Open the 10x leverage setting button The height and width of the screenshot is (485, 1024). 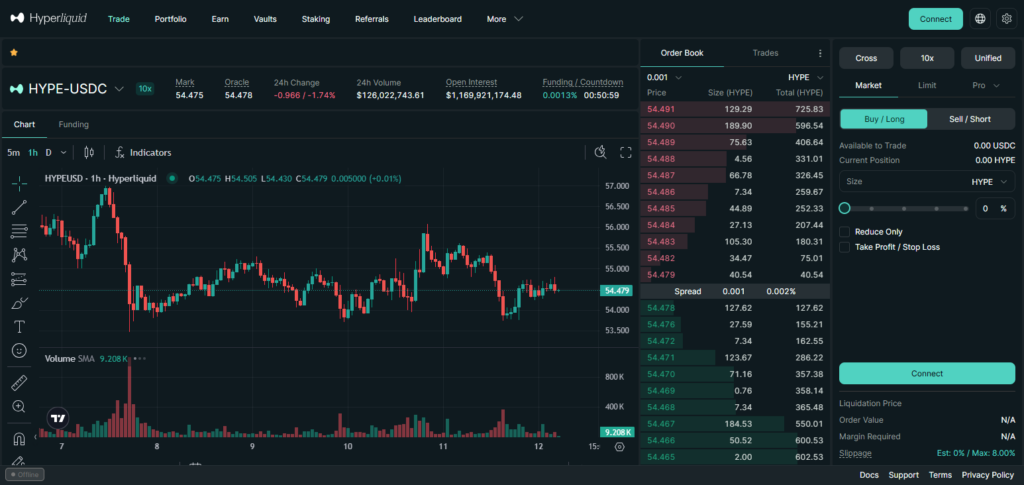(927, 58)
